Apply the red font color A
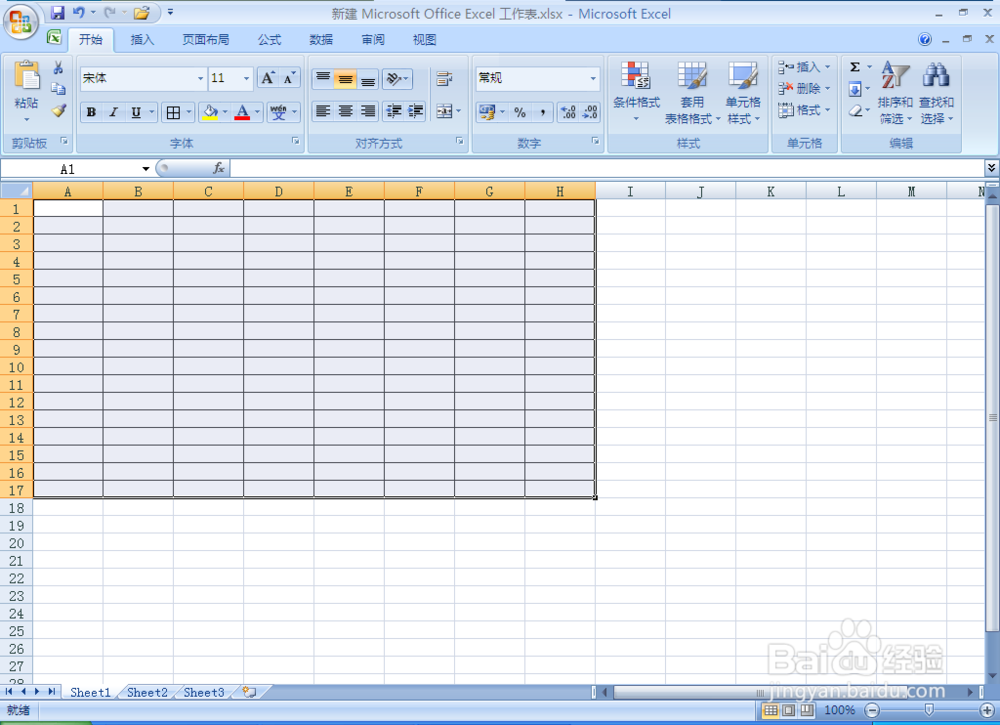 tap(242, 112)
